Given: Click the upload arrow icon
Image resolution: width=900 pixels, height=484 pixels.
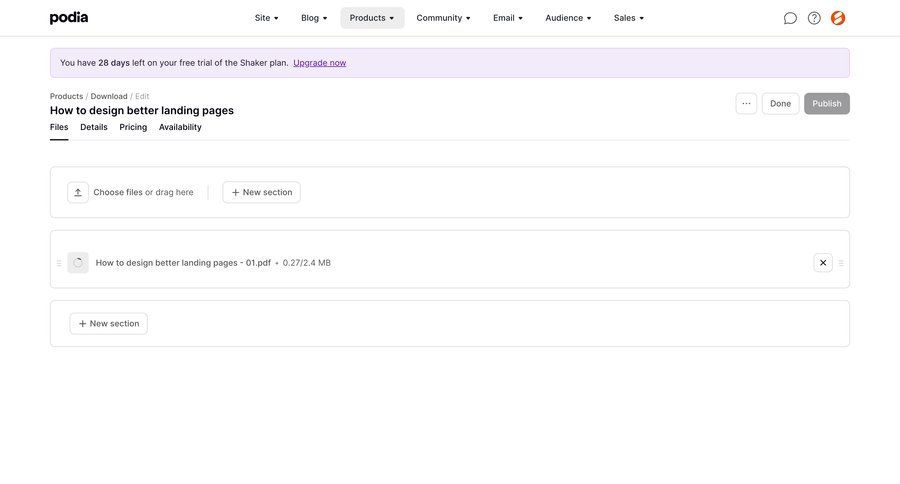Looking at the screenshot, I should (x=78, y=192).
